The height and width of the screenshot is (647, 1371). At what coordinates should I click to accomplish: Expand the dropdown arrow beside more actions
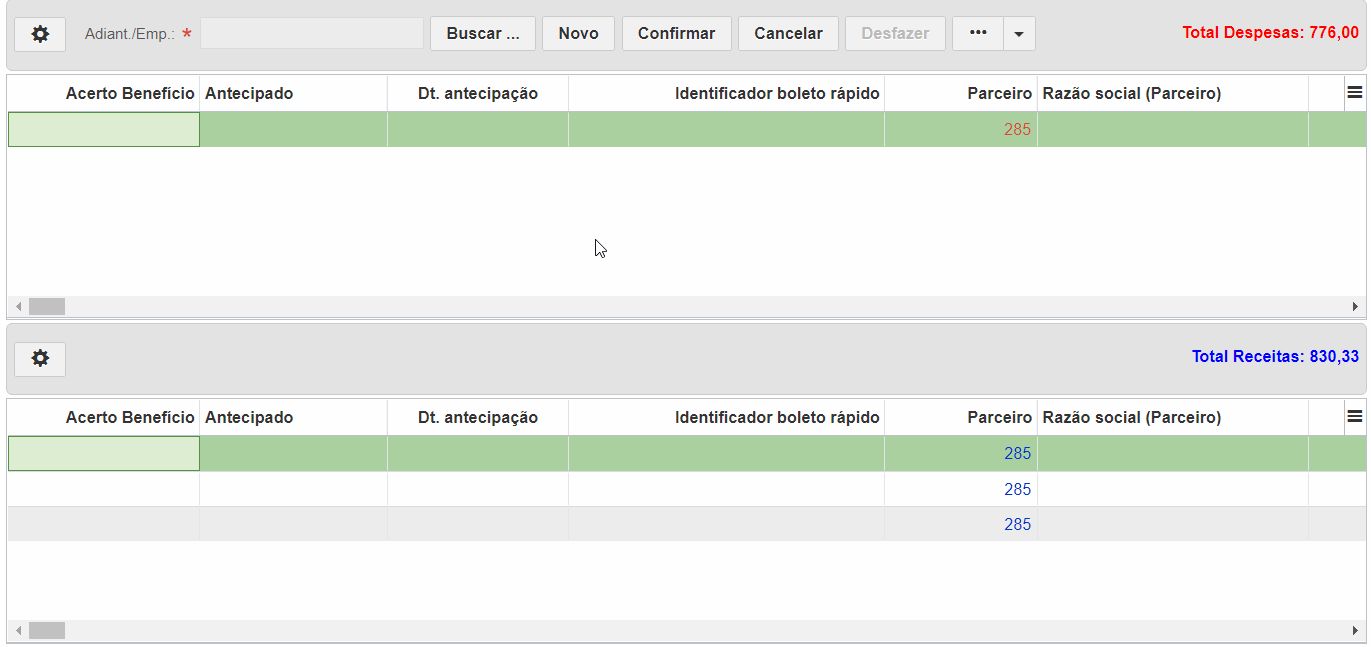tap(1019, 34)
